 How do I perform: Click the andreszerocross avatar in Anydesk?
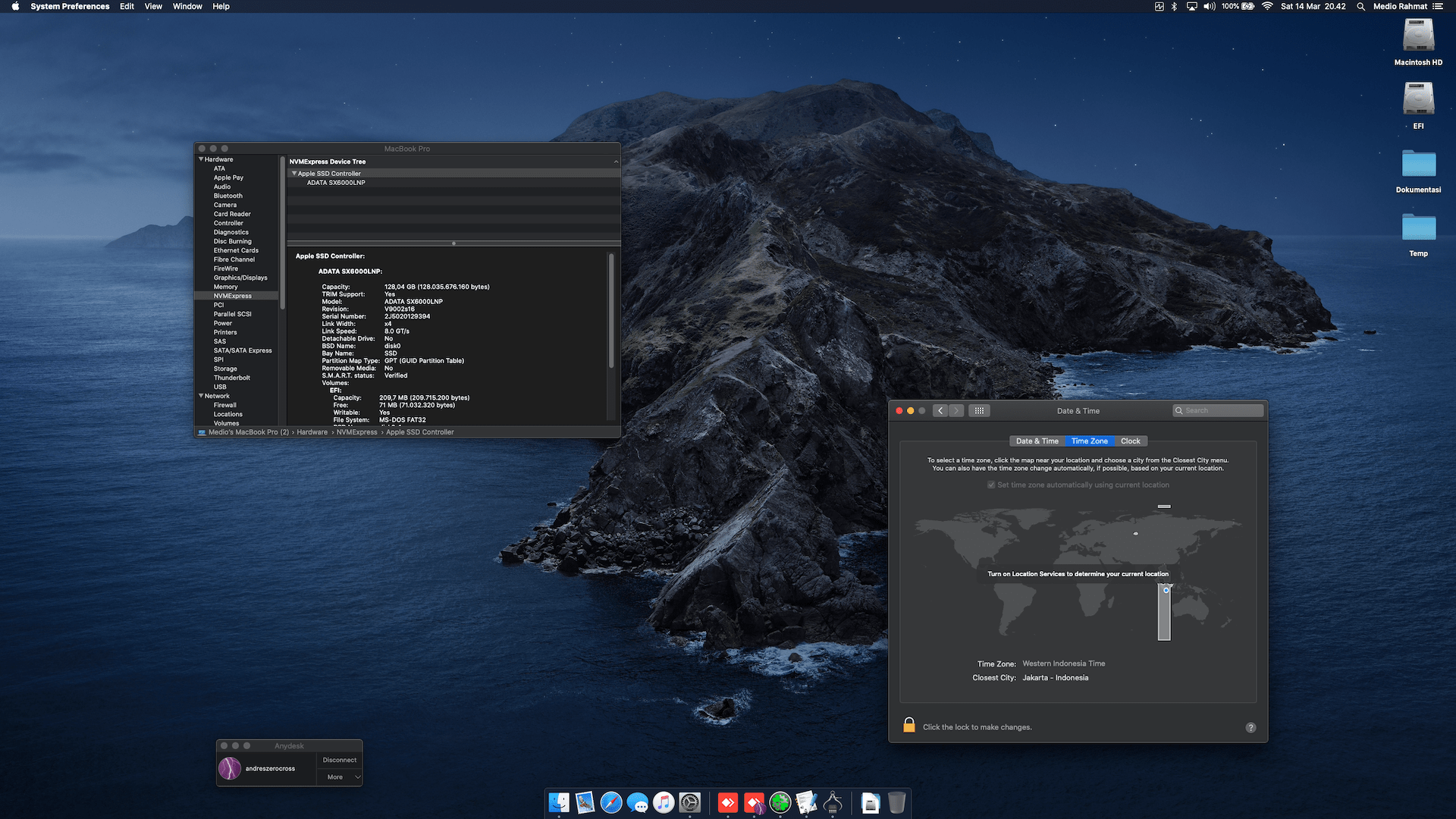[230, 768]
